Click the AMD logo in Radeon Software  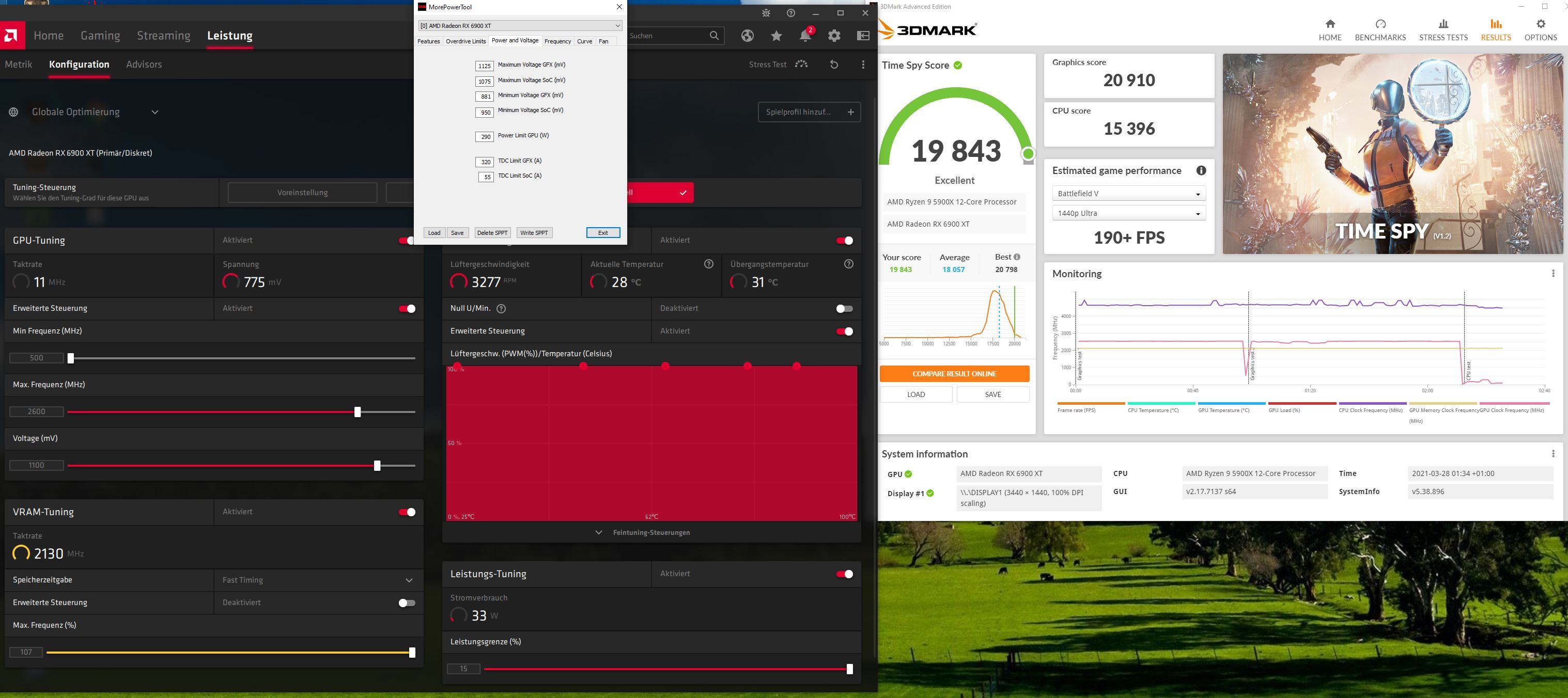coord(12,35)
